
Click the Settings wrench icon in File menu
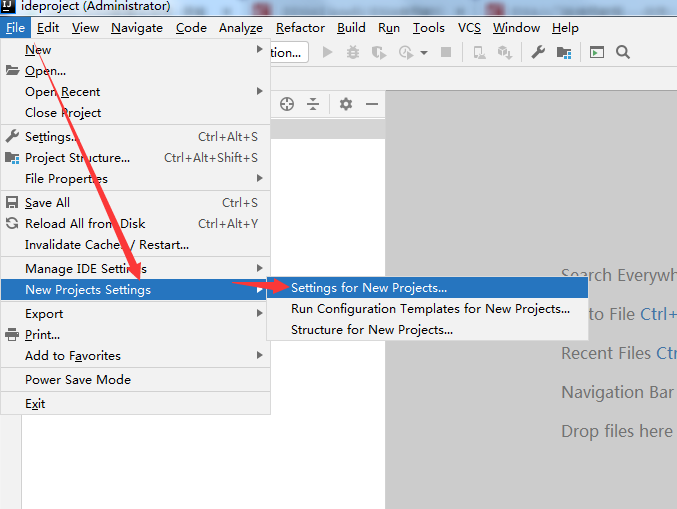pyautogui.click(x=12, y=136)
